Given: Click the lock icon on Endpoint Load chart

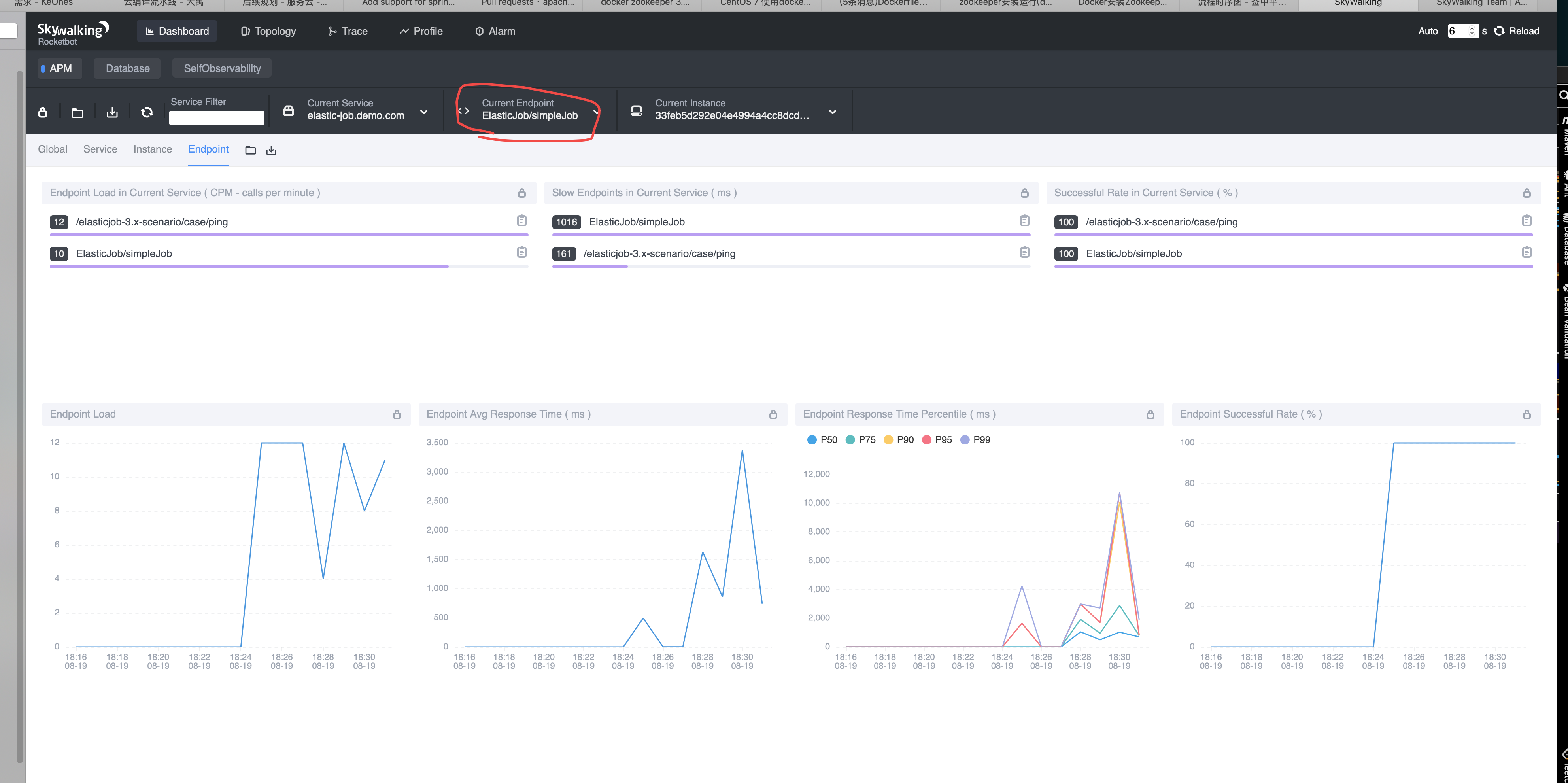Looking at the screenshot, I should pos(397,415).
